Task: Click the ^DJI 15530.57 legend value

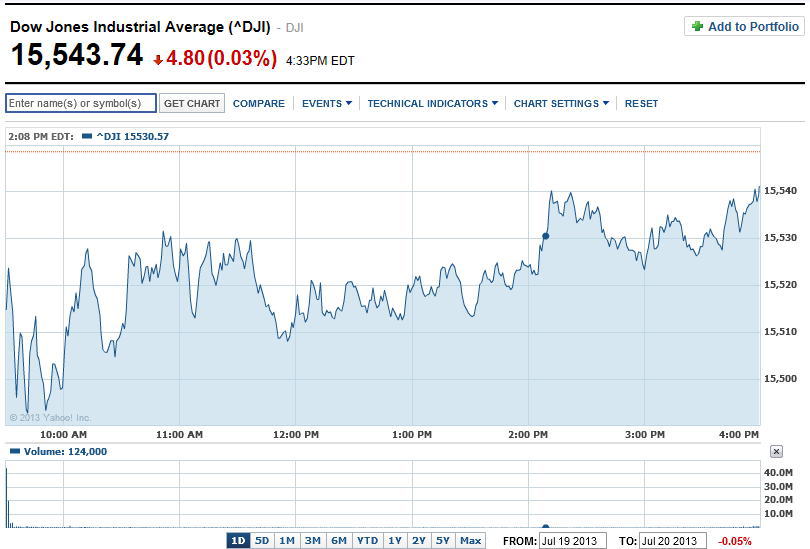Action: point(132,136)
